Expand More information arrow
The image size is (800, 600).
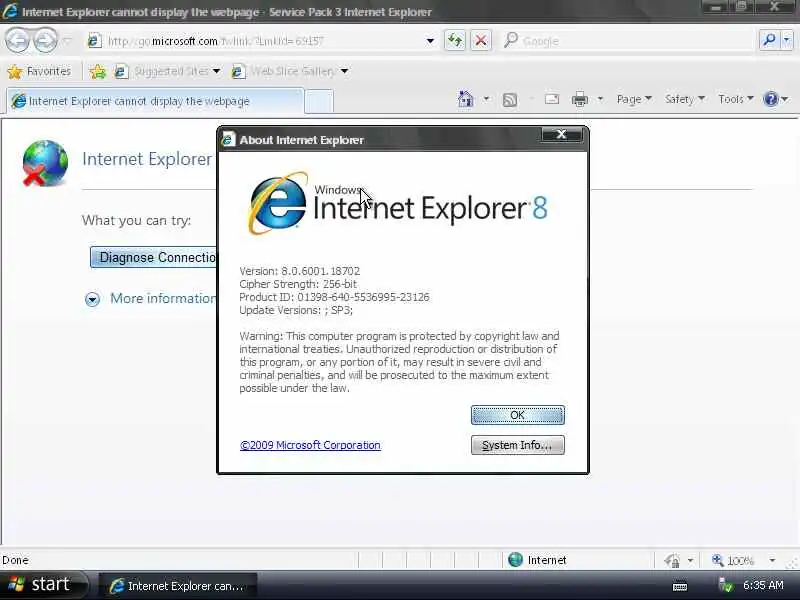[92, 299]
